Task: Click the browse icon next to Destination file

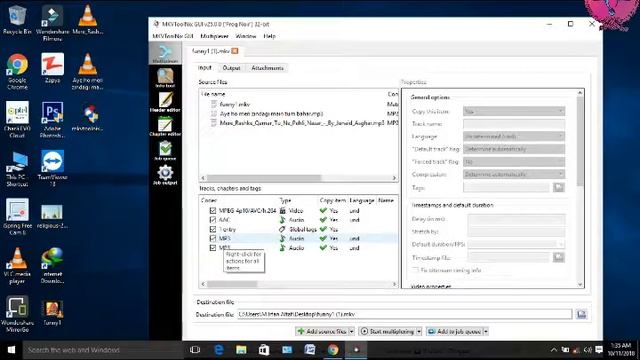Action: tap(582, 314)
